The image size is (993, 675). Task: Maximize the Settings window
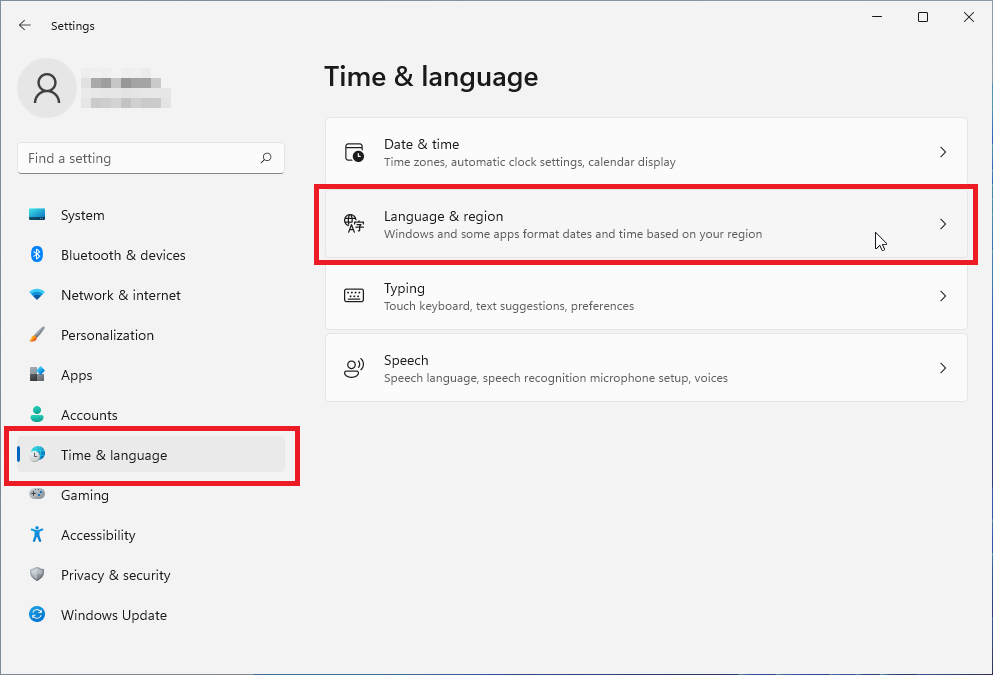click(x=923, y=17)
